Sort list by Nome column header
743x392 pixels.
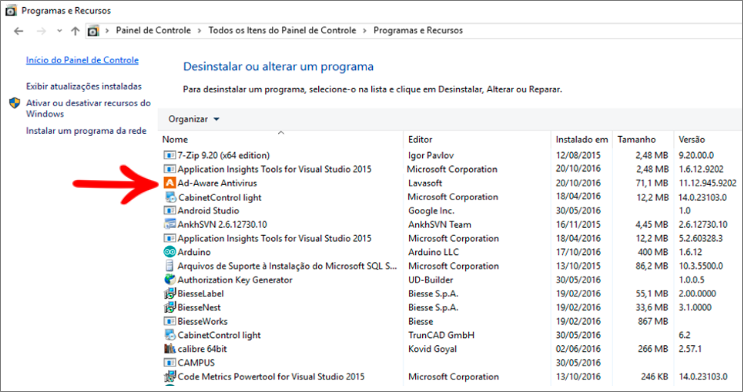pyautogui.click(x=175, y=139)
